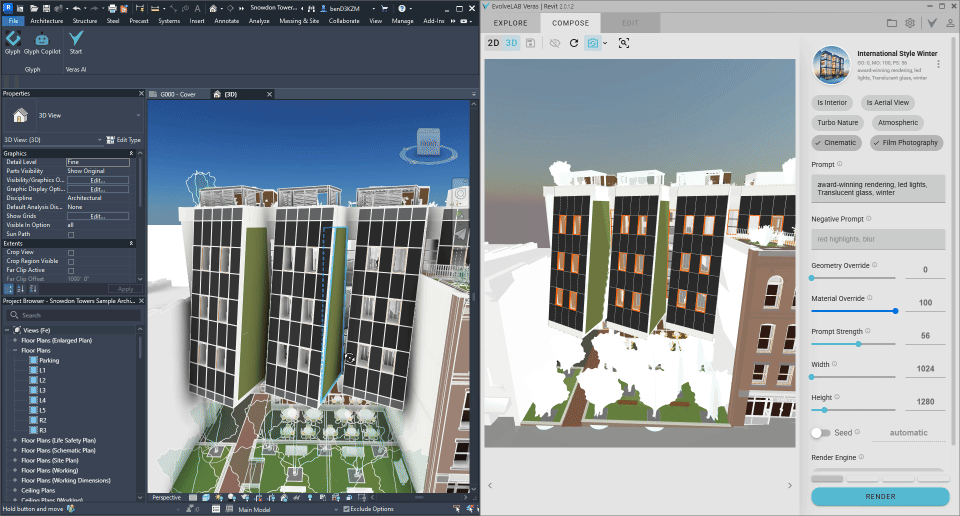Image resolution: width=960 pixels, height=516 pixels.
Task: Open 3D View type selector dropdown
Action: 138,116
